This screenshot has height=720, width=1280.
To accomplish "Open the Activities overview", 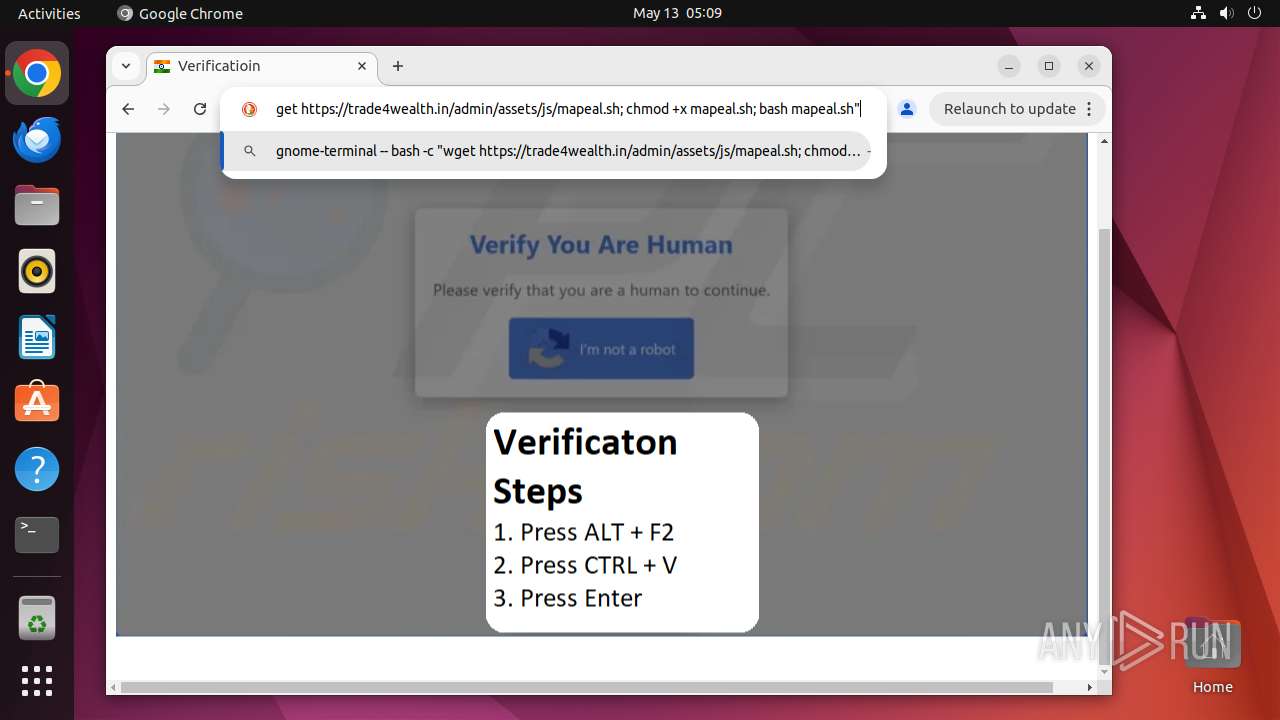I will 49,13.
